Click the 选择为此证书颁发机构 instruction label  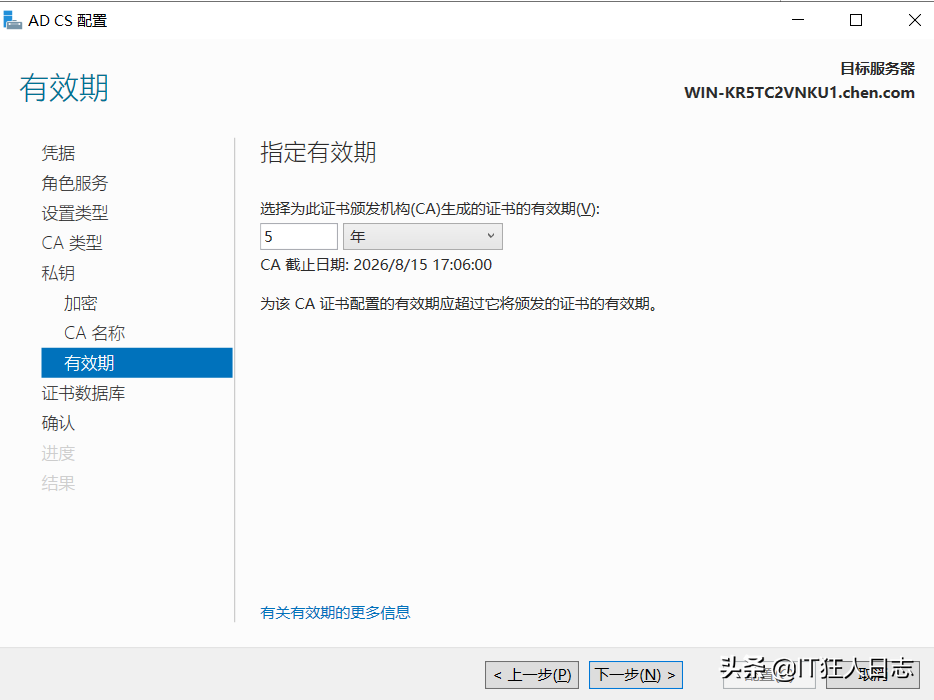tap(430, 209)
